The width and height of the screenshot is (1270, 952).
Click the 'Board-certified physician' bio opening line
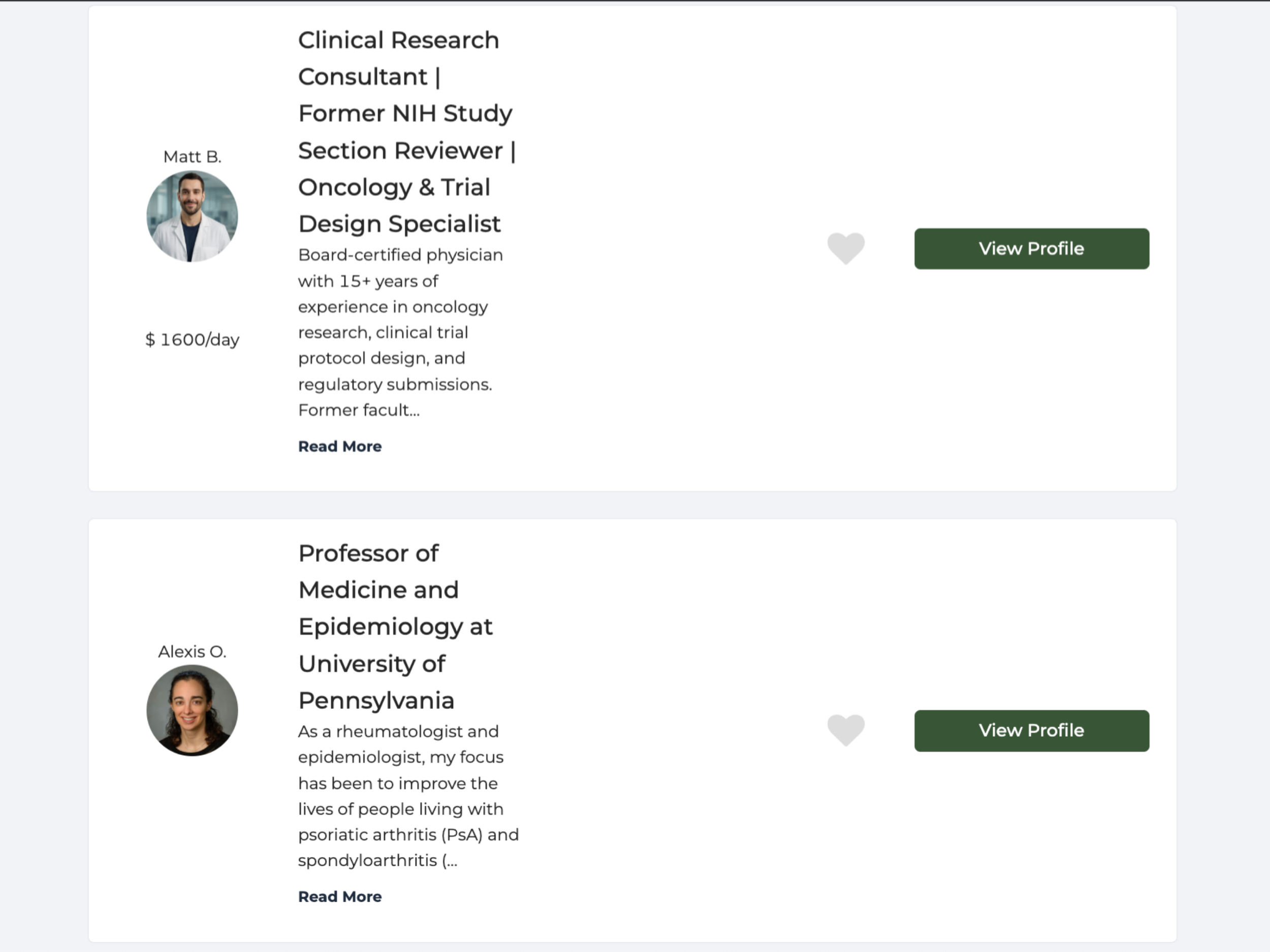tap(400, 255)
